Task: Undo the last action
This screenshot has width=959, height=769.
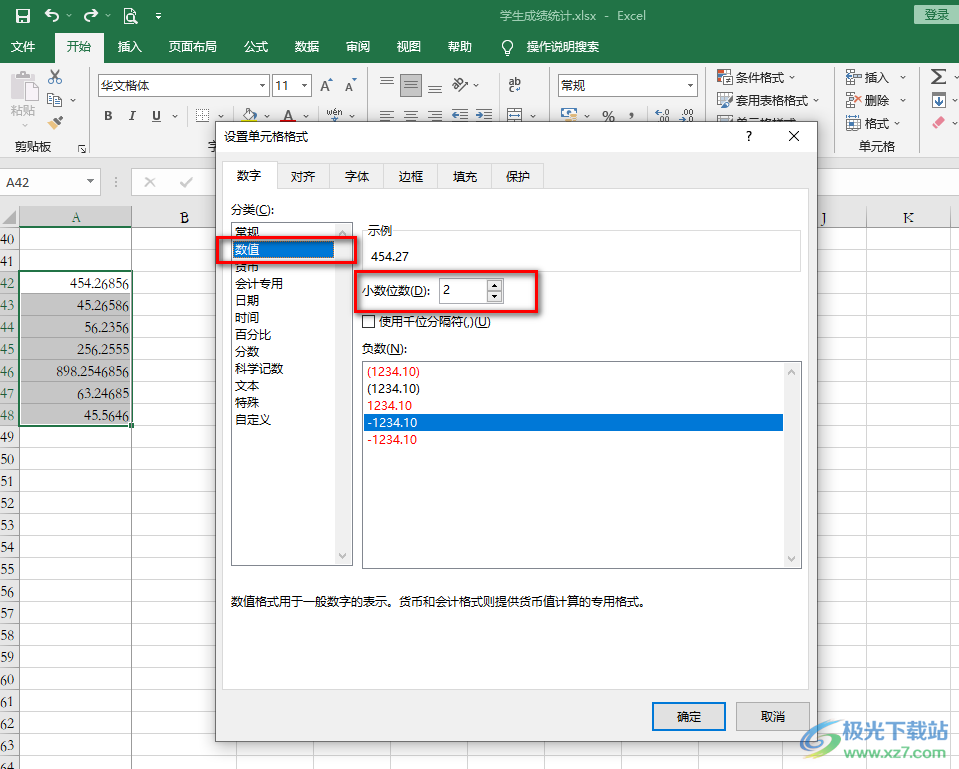Action: (x=52, y=16)
